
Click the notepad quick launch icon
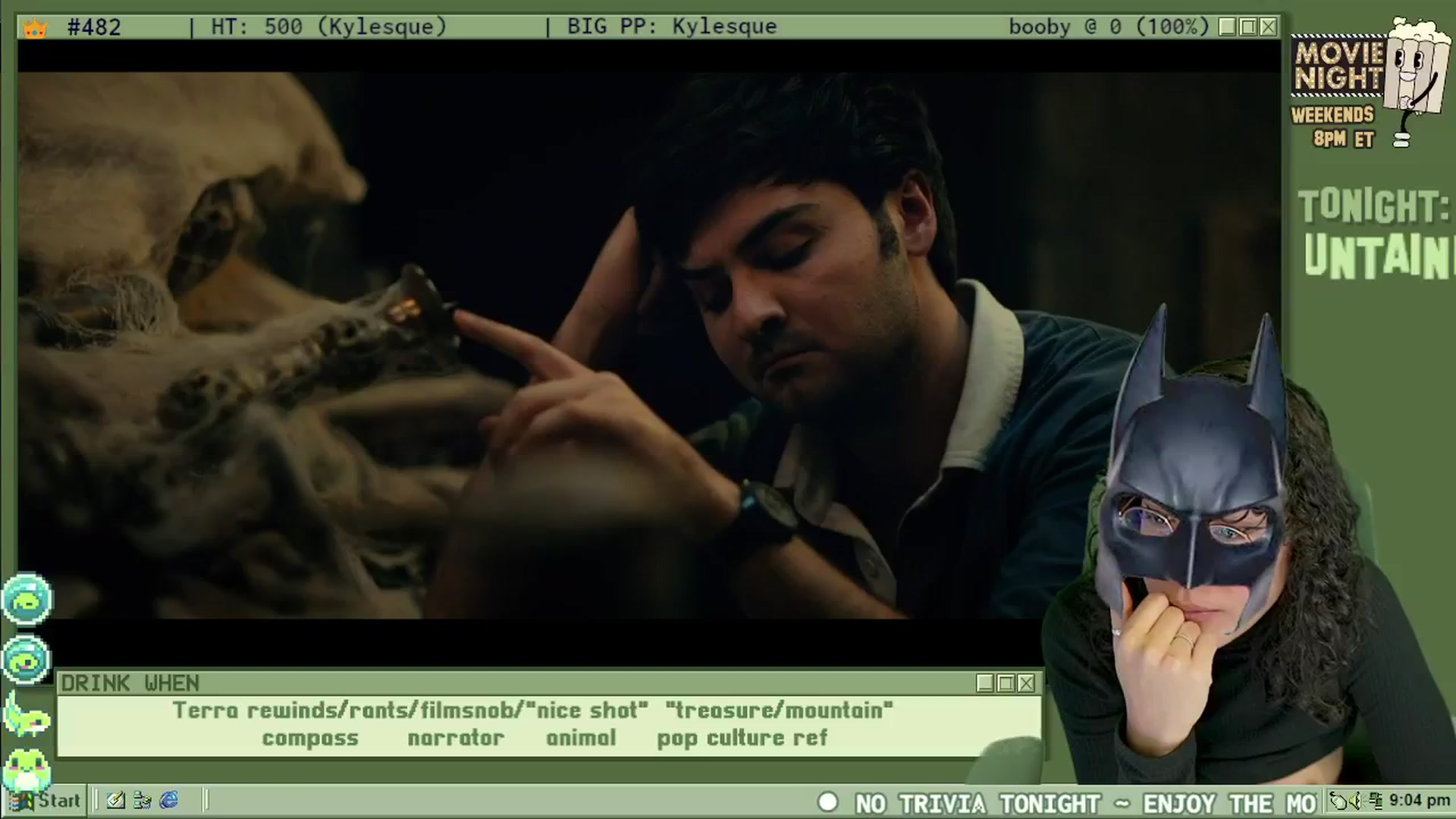[x=116, y=800]
